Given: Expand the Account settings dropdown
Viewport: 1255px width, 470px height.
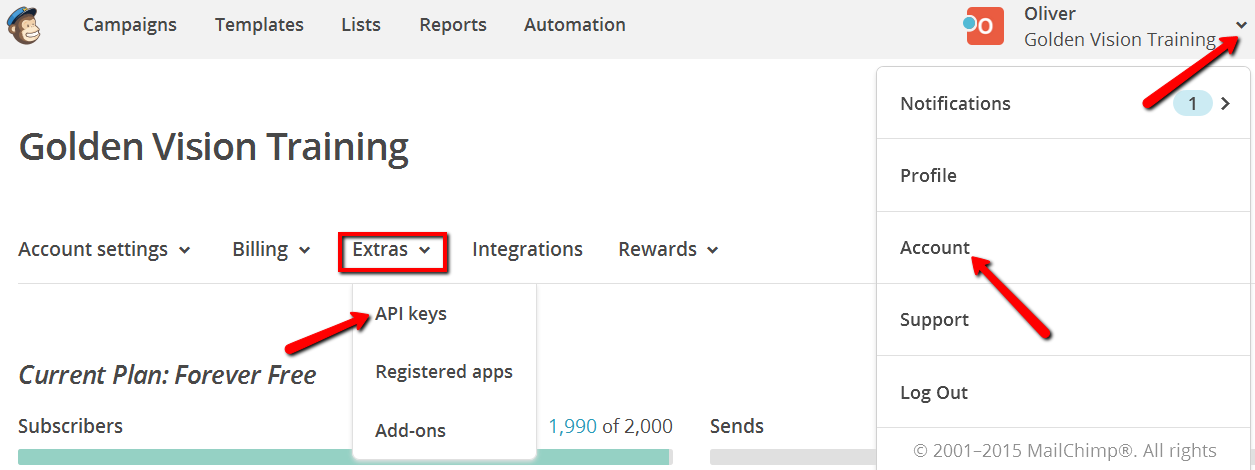Looking at the screenshot, I should pyautogui.click(x=104, y=249).
